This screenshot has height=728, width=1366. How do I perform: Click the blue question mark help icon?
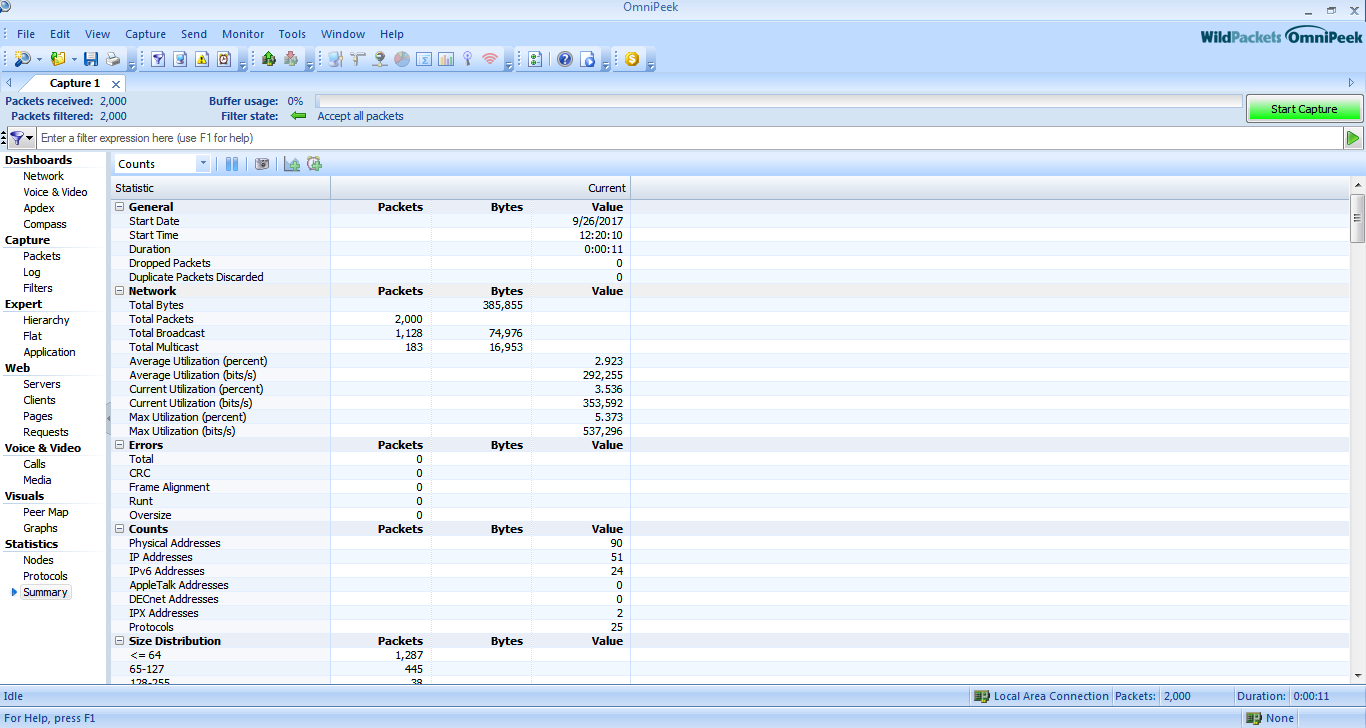click(565, 60)
